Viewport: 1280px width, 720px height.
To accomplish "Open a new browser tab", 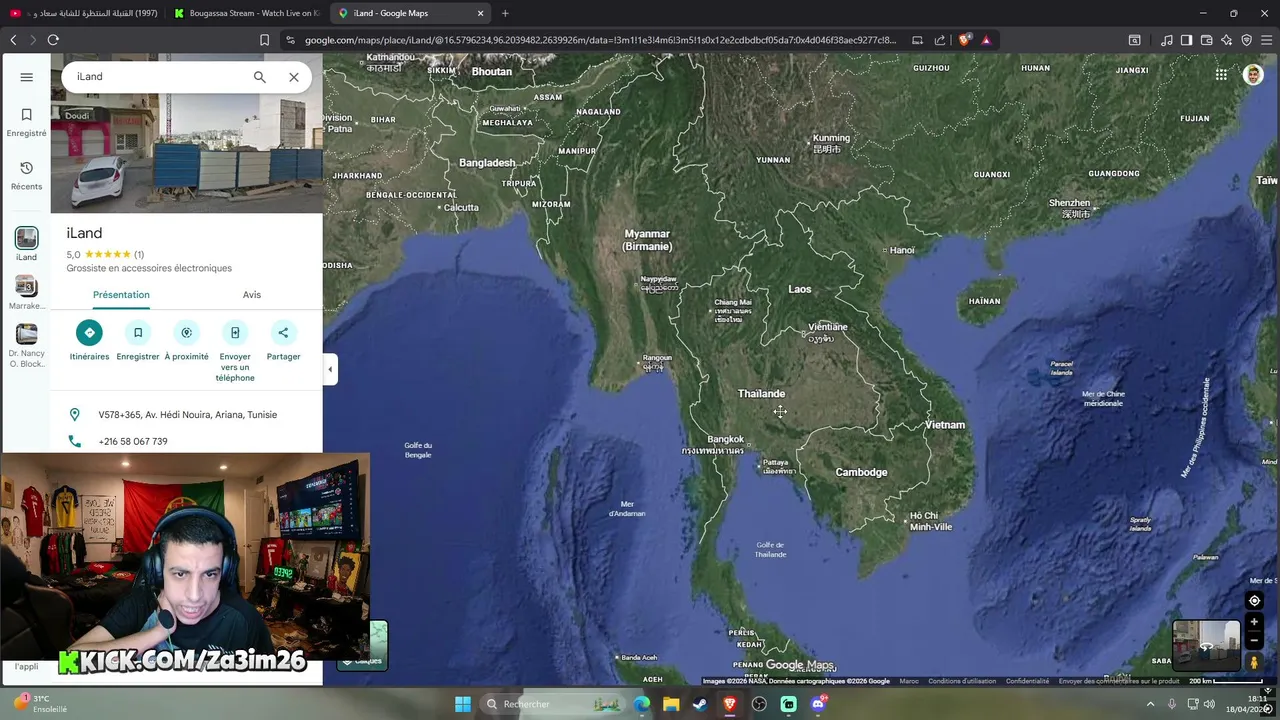I will point(505,13).
